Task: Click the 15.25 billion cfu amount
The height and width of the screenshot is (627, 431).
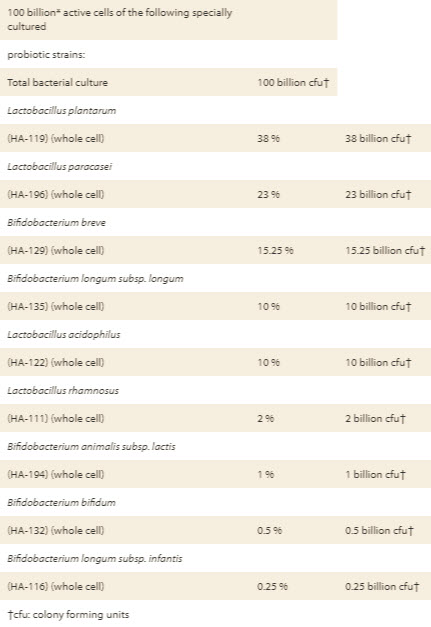Action: pyautogui.click(x=385, y=250)
